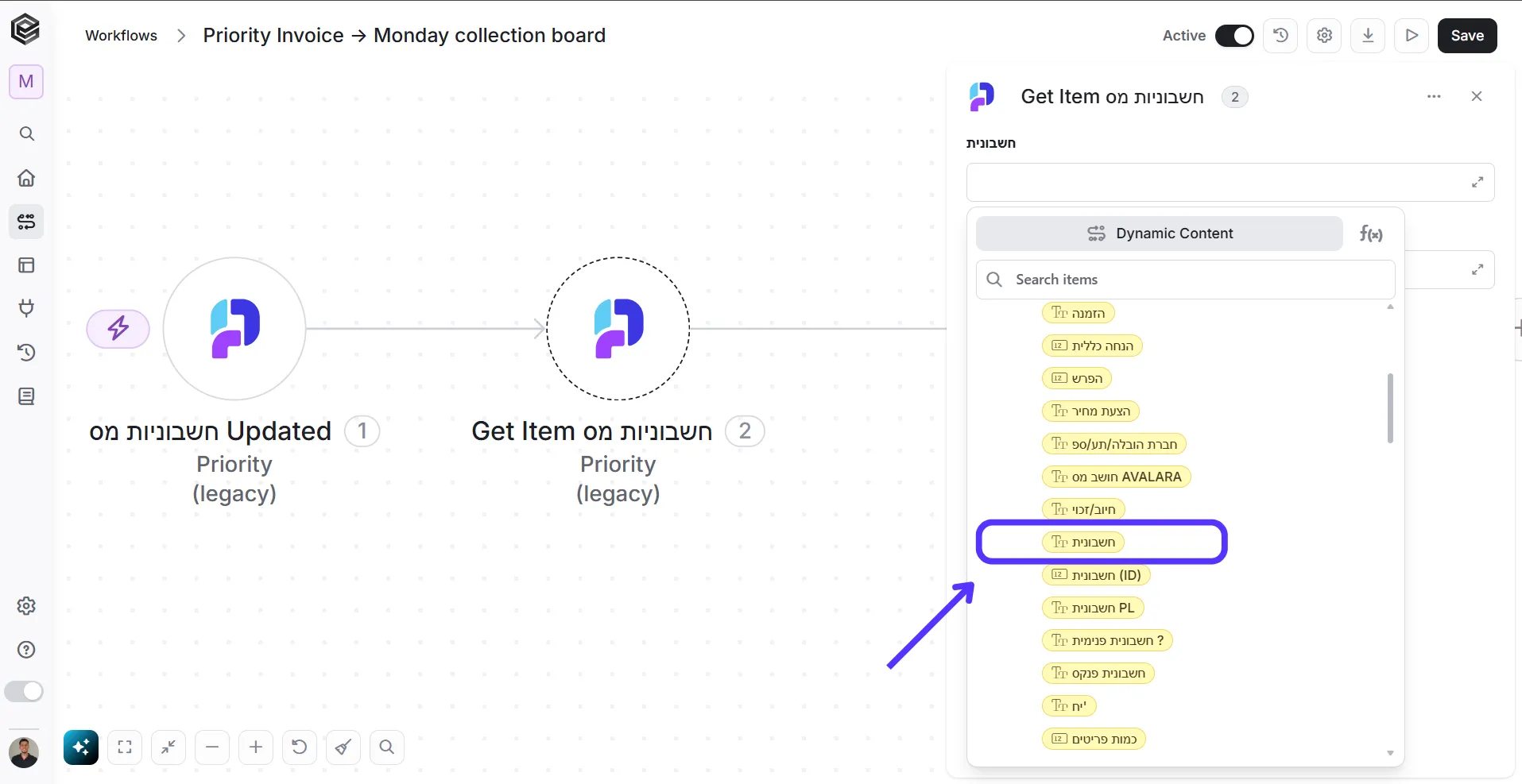This screenshot has height=784, width=1522.
Task: Expand the second field's editor icon
Action: [x=1477, y=270]
